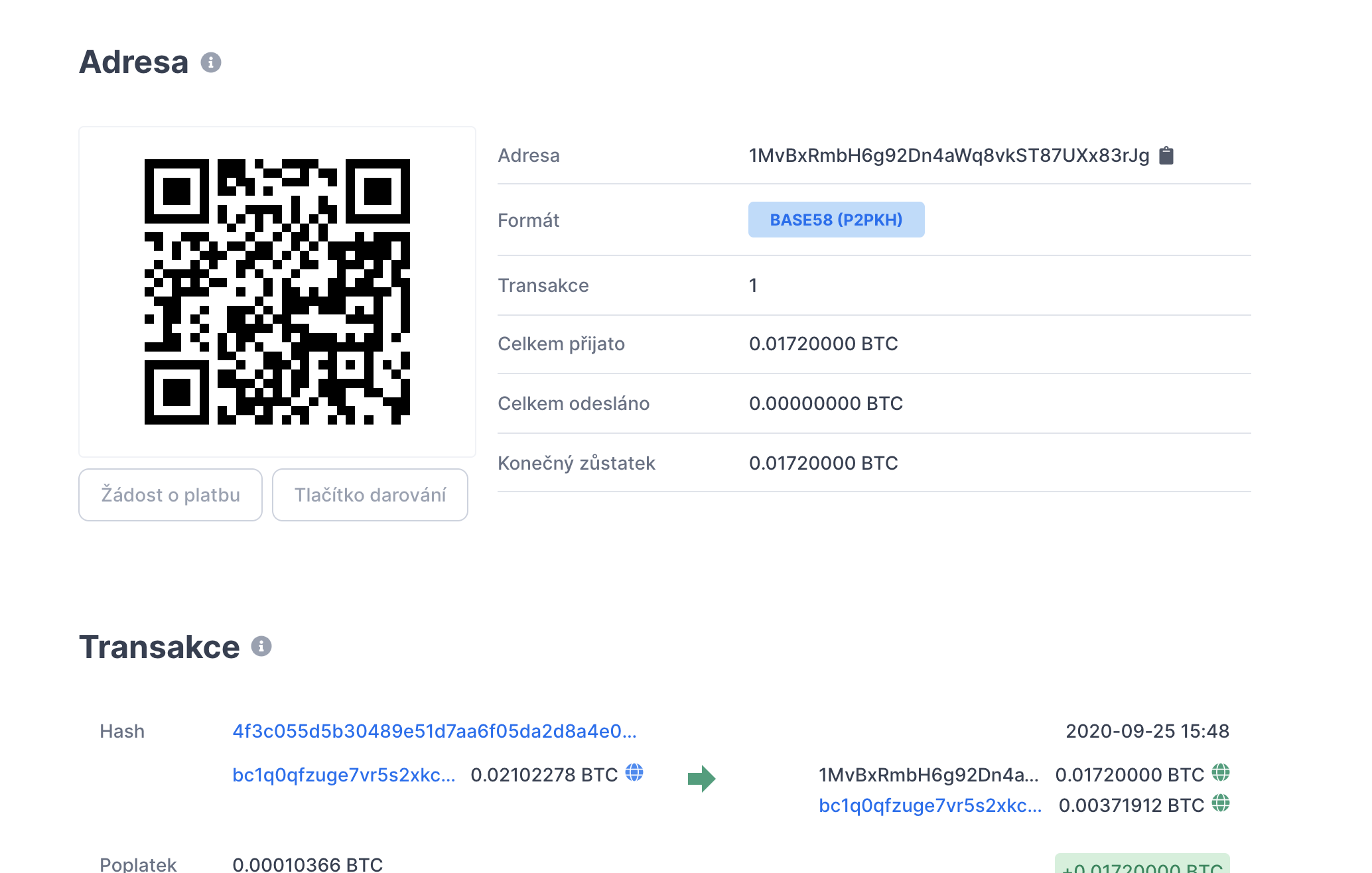Click the Konečný zůstatek balance value
The image size is (1372, 873).
tap(823, 463)
